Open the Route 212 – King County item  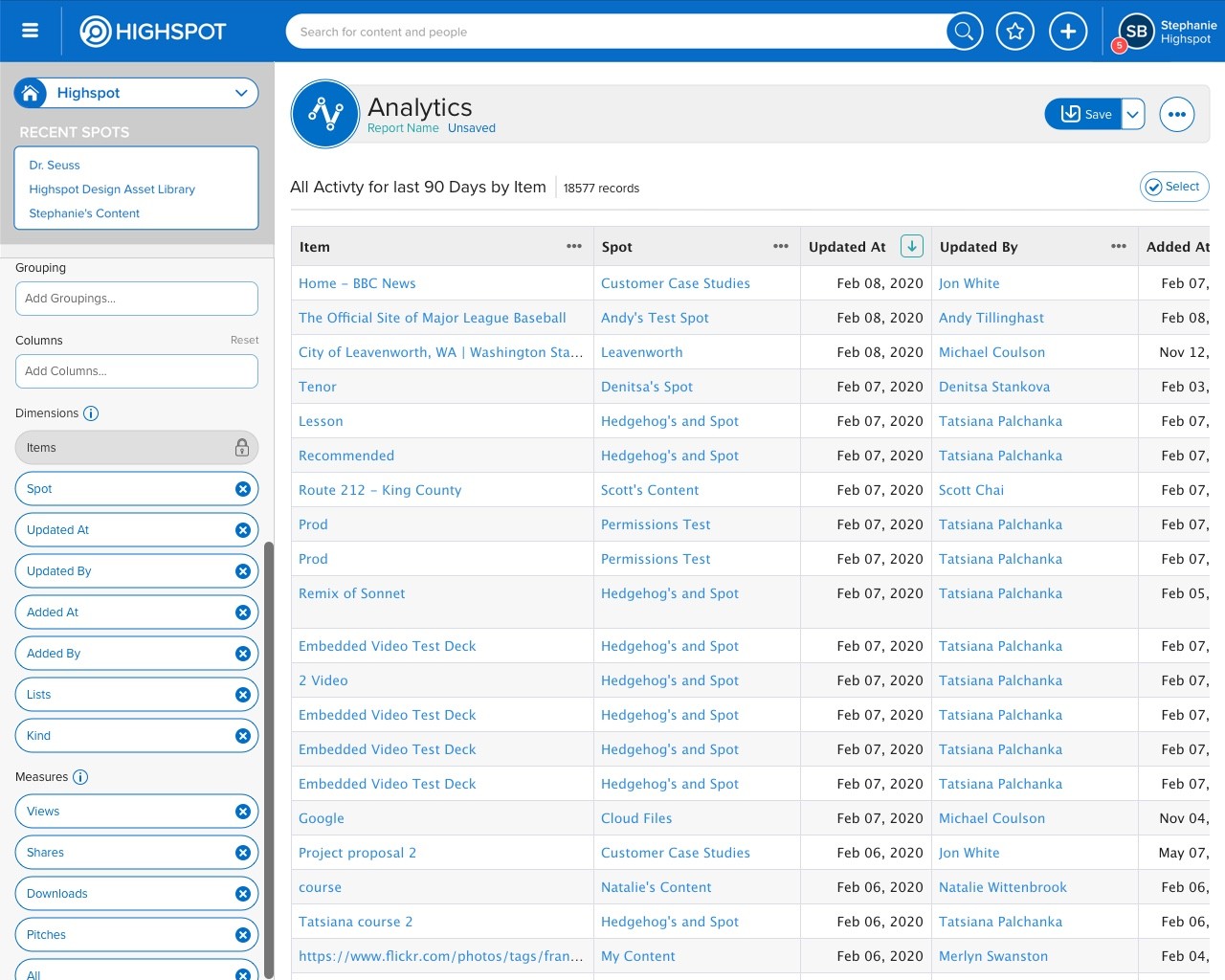(x=380, y=490)
